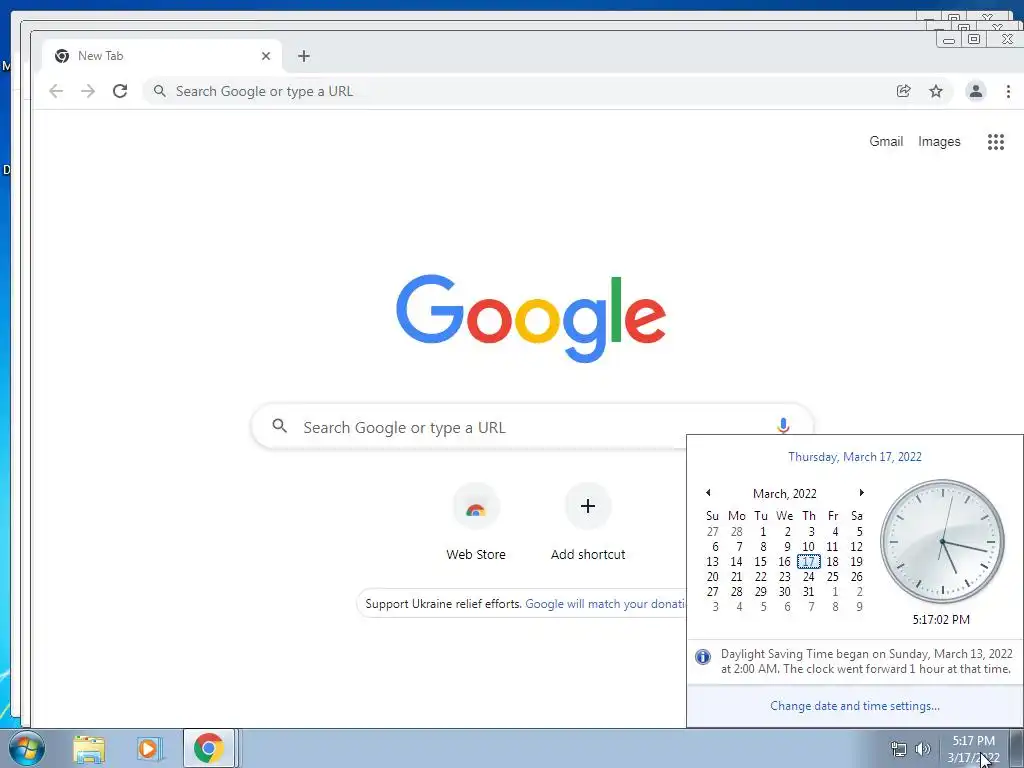Screen dimensions: 1024x768
Task: Open a new tab with plus button
Action: [x=304, y=56]
